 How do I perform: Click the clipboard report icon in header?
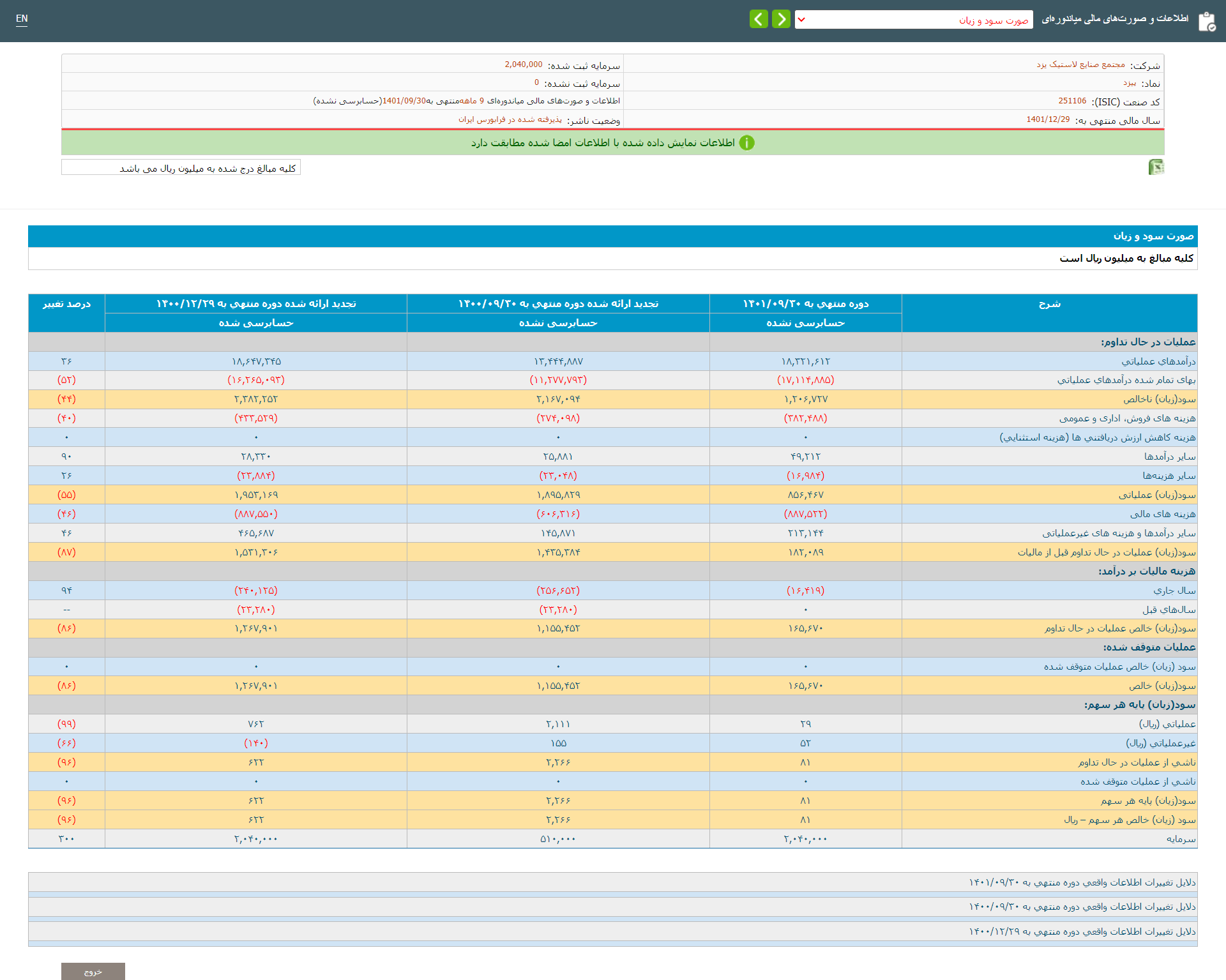click(1206, 21)
